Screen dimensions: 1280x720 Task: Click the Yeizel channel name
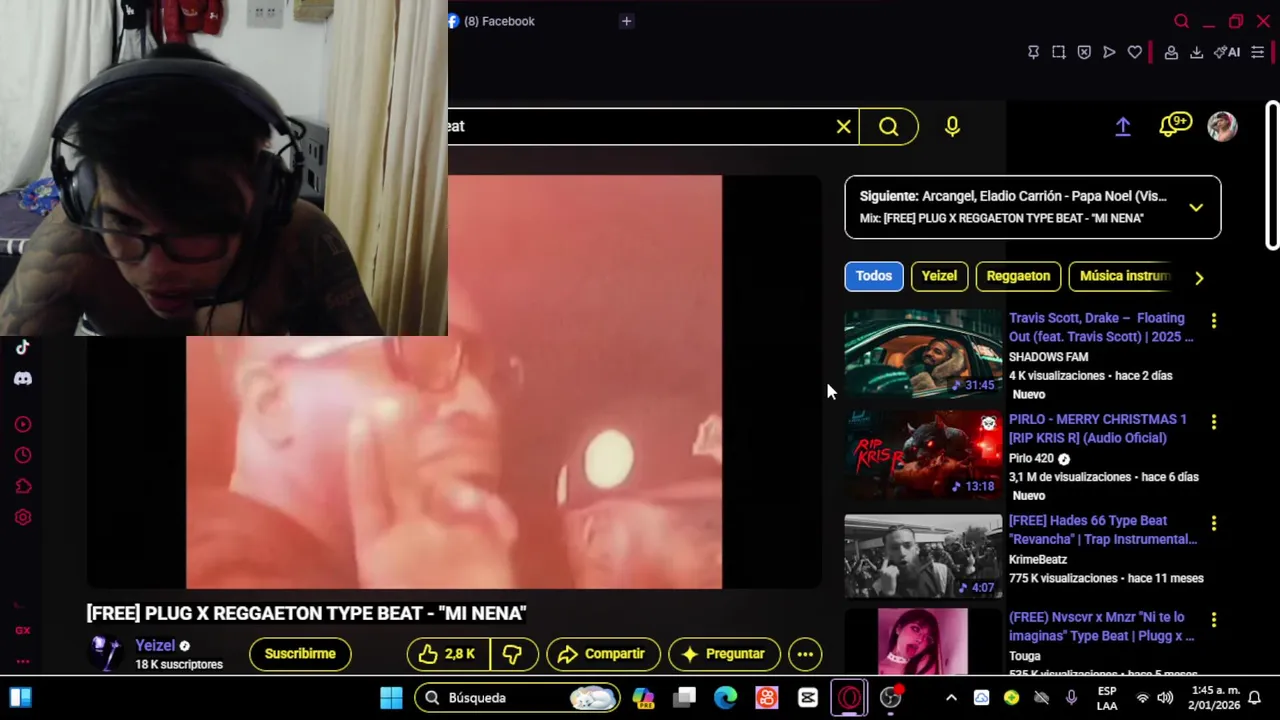click(x=155, y=646)
